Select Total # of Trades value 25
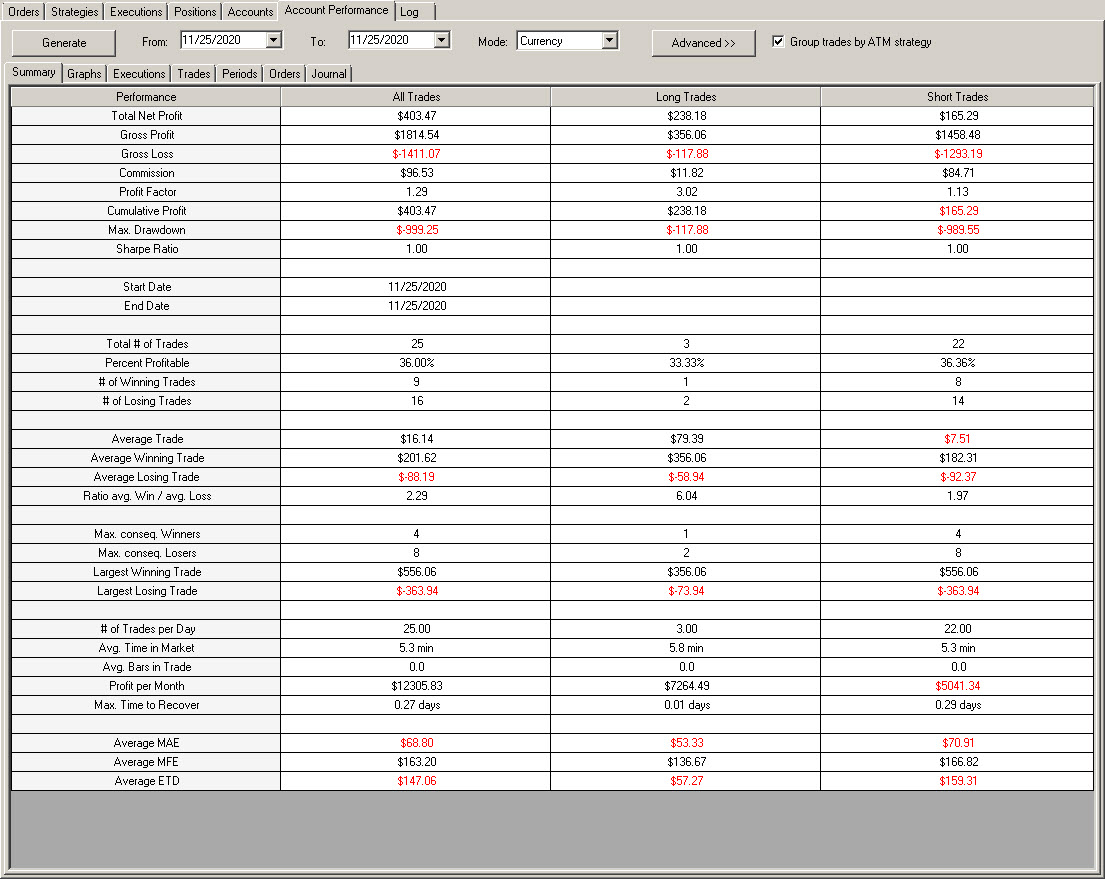Screen dimensions: 1105x879 pyautogui.click(x=417, y=344)
